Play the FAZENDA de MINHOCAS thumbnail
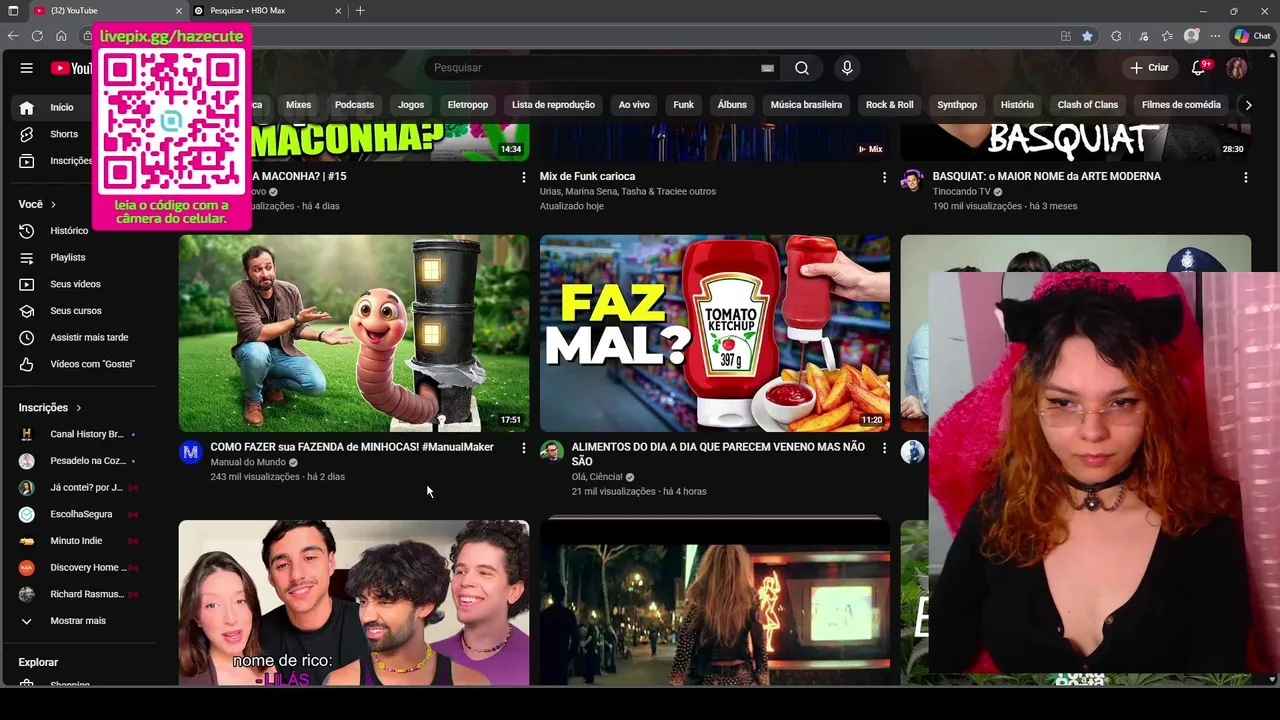Screen dimensions: 1280x720 (x=354, y=333)
